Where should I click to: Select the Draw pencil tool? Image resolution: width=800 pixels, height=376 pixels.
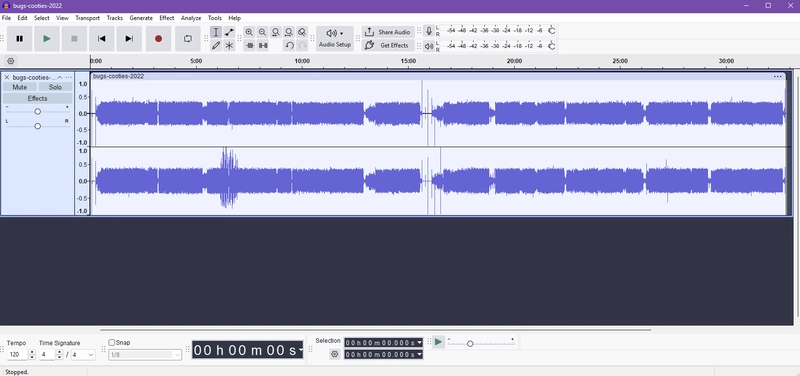[216, 45]
